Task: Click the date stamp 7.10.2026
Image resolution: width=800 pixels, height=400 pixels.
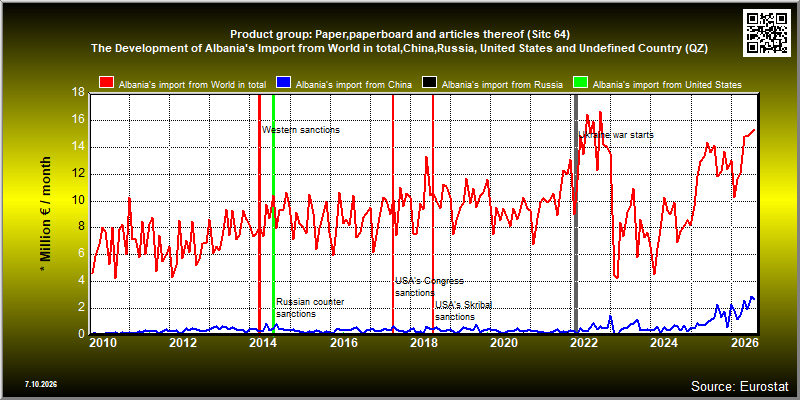Action: point(40,384)
